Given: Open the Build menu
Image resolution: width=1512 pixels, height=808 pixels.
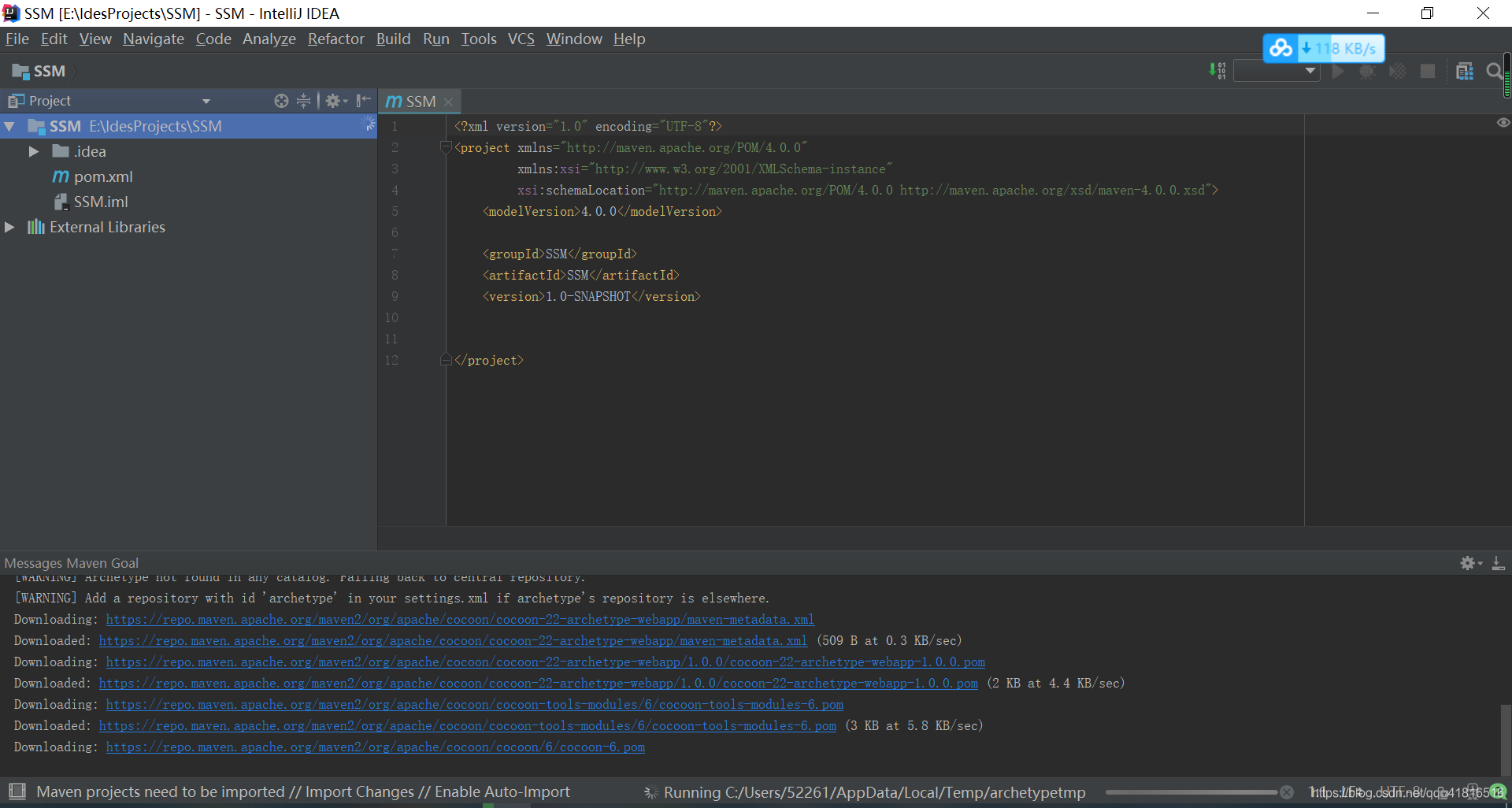Looking at the screenshot, I should (x=393, y=39).
